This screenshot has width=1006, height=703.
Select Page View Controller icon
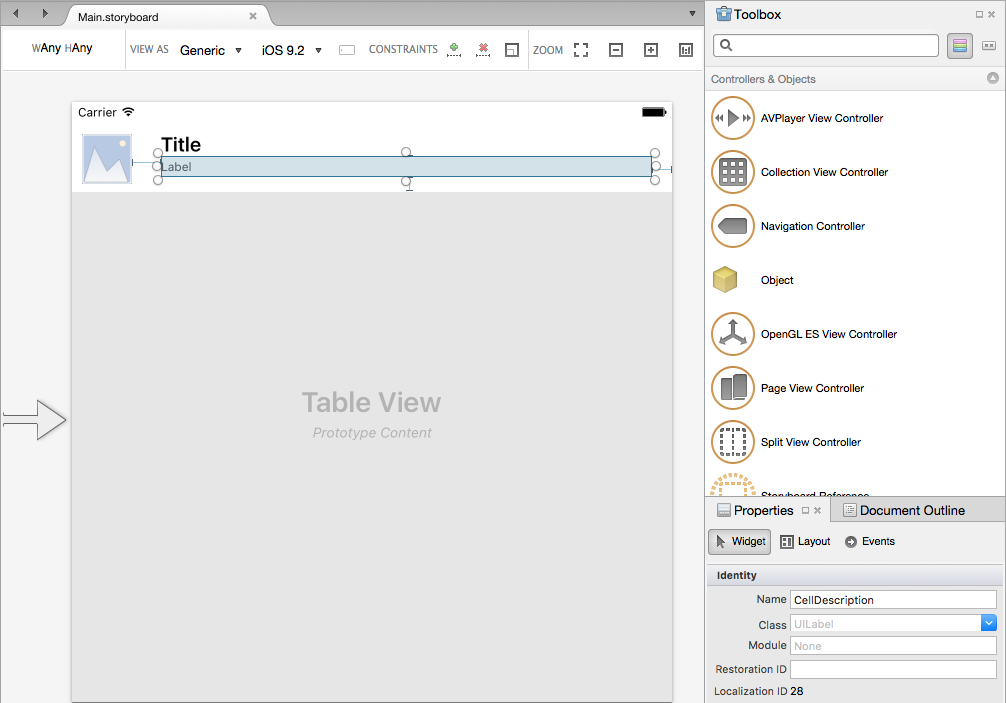(733, 388)
